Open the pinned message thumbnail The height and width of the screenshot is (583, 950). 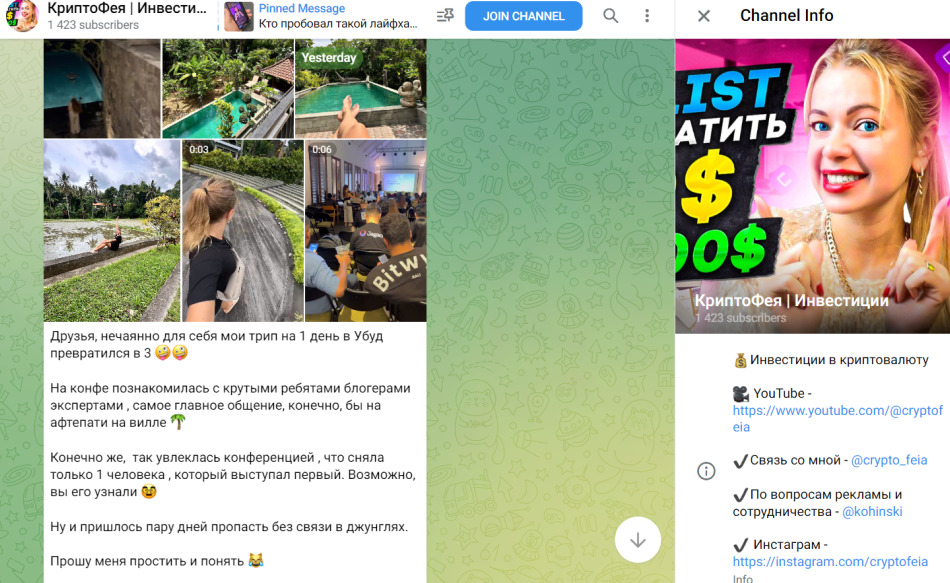pyautogui.click(x=239, y=16)
